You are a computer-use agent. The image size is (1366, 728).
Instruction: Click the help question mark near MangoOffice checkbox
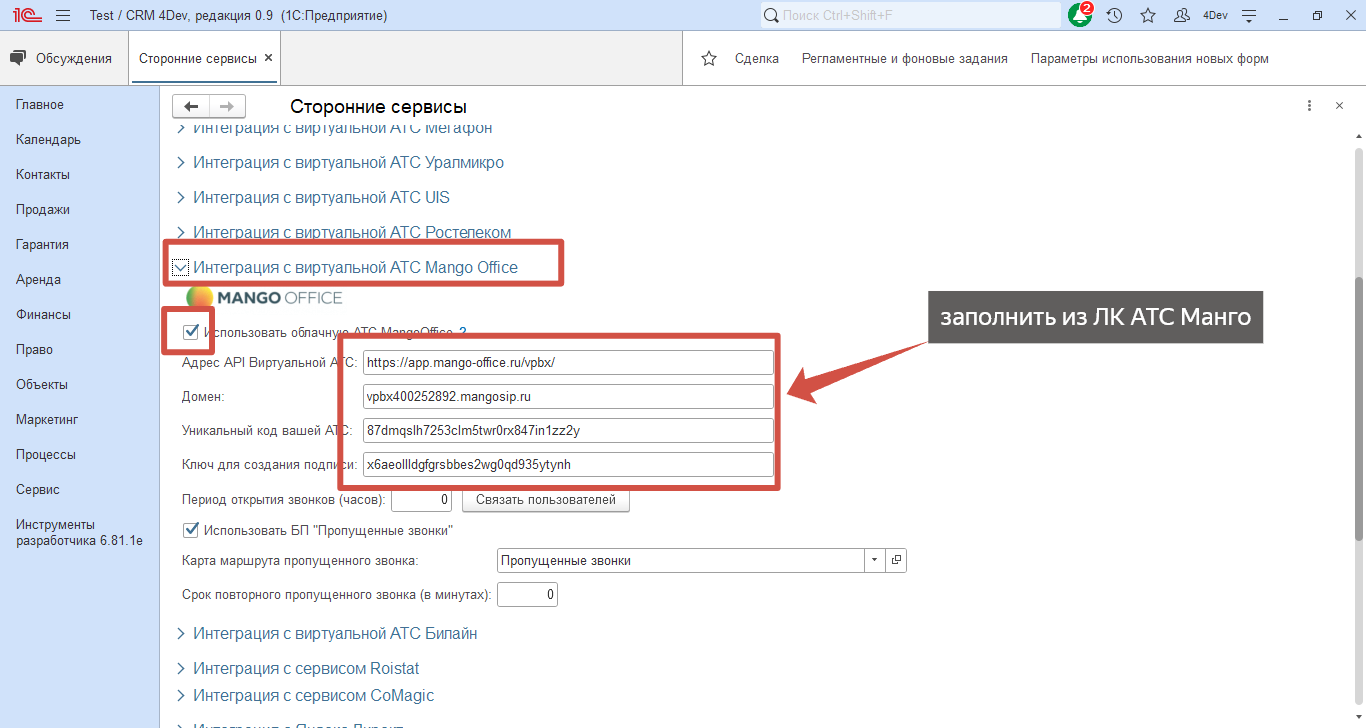tap(462, 332)
